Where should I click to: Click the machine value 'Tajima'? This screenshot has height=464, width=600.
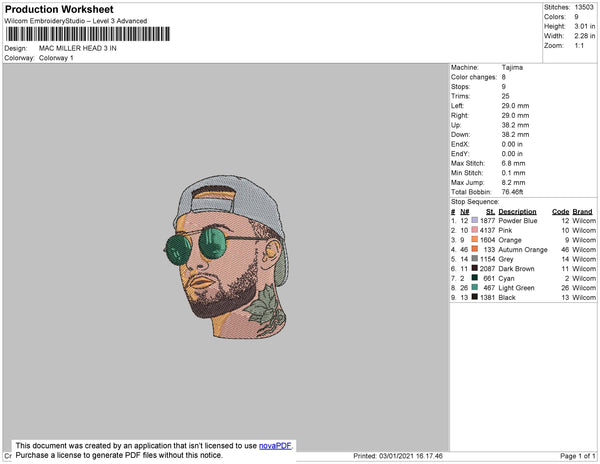pos(512,67)
